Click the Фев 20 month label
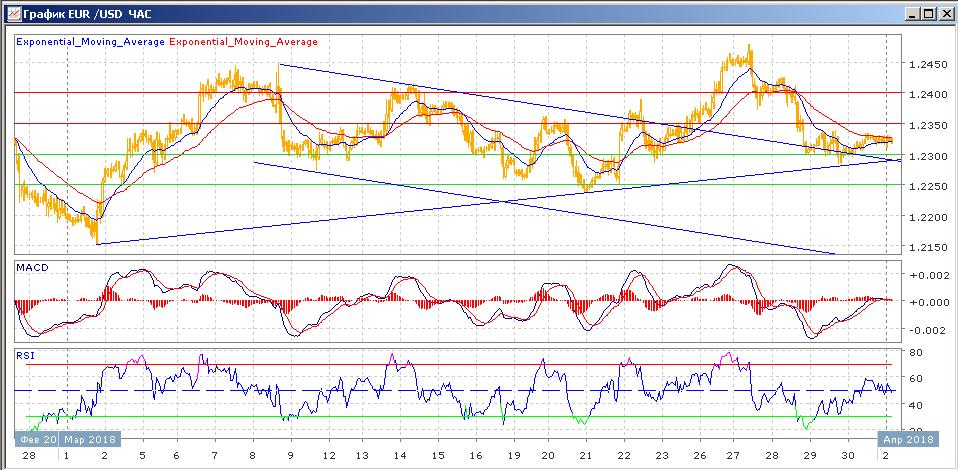 (37, 439)
